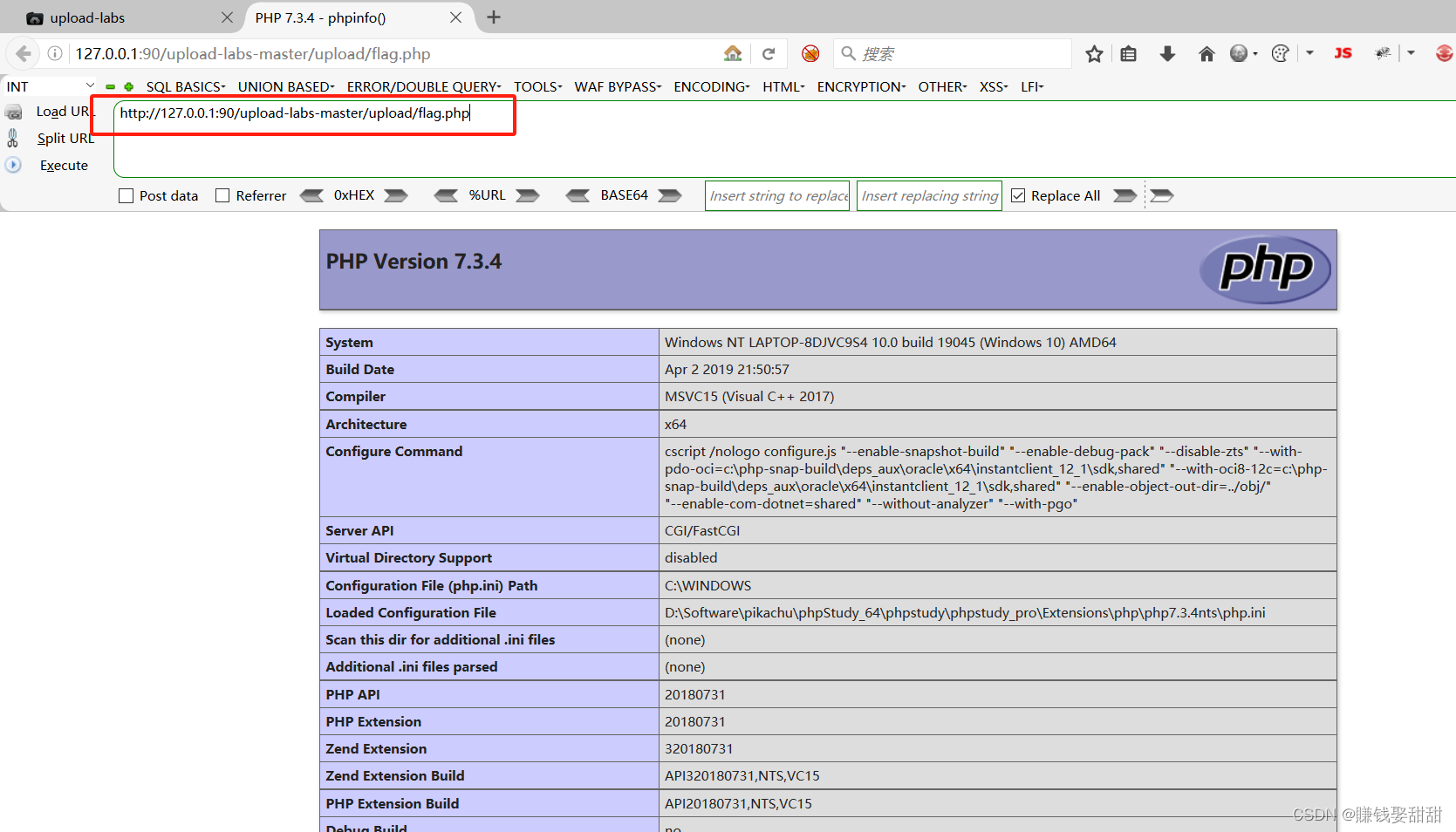Click the red JS toolbar icon
Image resolution: width=1456 pixels, height=832 pixels.
pos(1343,53)
